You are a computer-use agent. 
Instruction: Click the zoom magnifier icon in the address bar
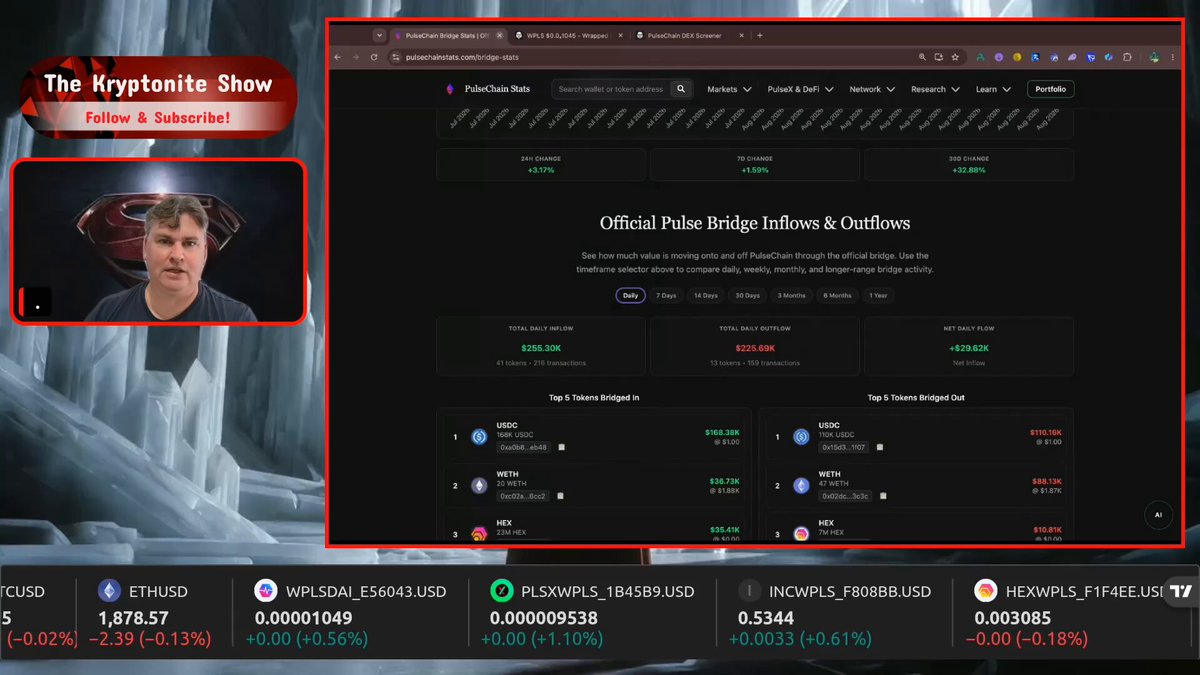(922, 57)
